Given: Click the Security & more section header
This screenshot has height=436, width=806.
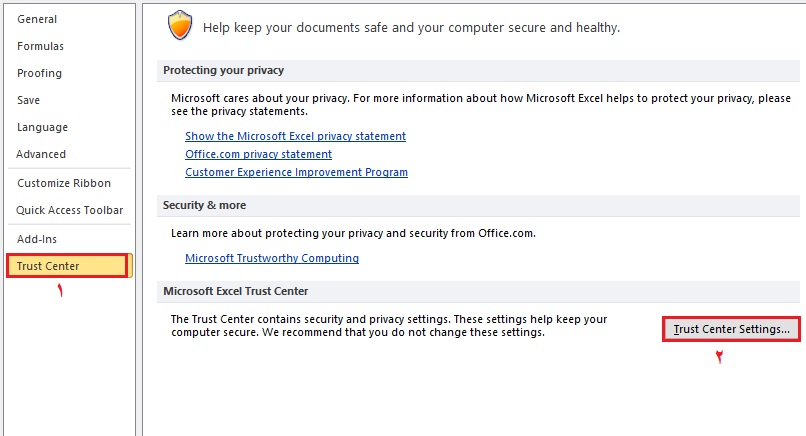Looking at the screenshot, I should coord(204,205).
